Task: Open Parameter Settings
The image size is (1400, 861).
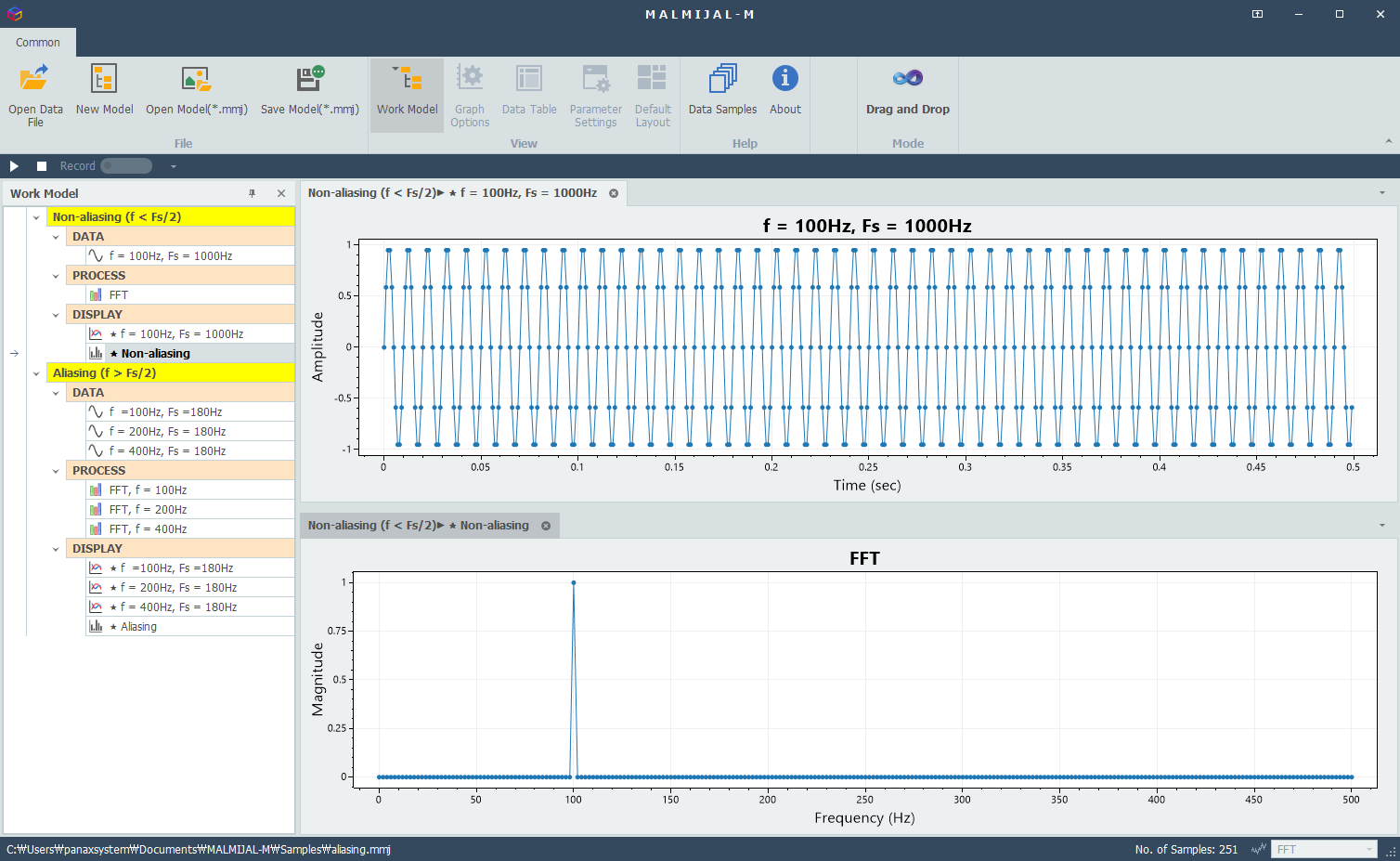Action: (595, 95)
